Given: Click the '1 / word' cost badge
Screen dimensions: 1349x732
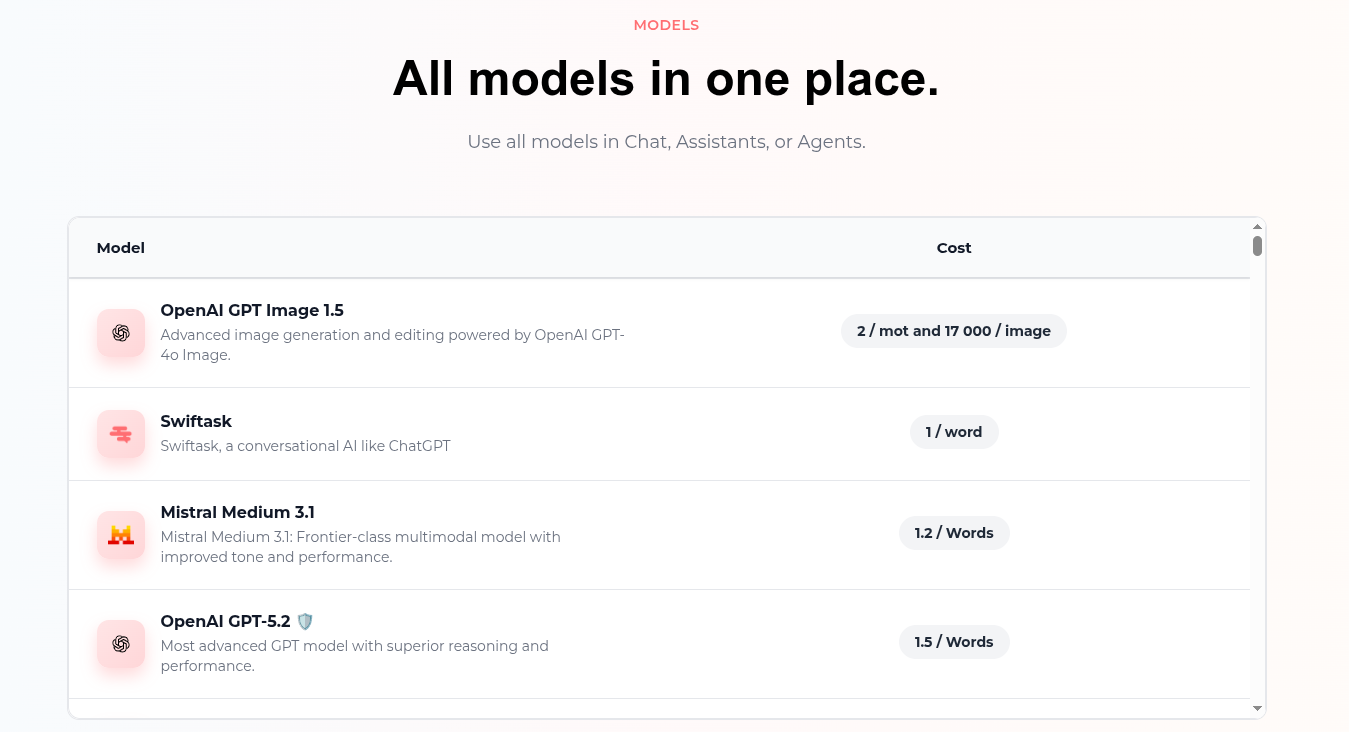Looking at the screenshot, I should [954, 432].
